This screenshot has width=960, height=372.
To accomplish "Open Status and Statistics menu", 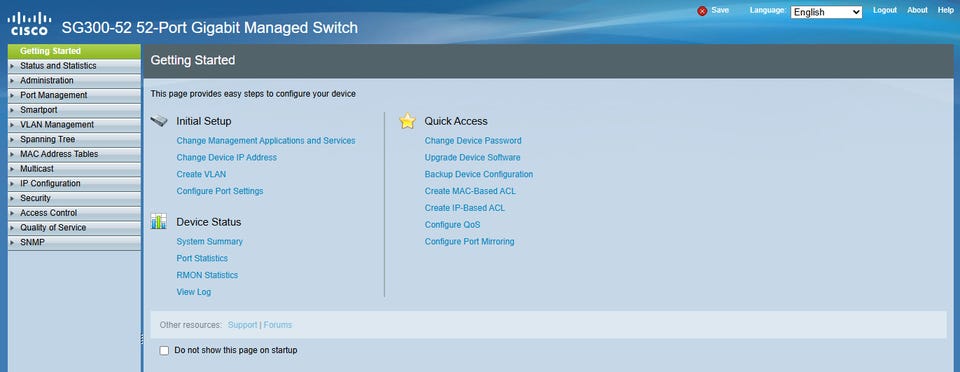I will tap(74, 65).
